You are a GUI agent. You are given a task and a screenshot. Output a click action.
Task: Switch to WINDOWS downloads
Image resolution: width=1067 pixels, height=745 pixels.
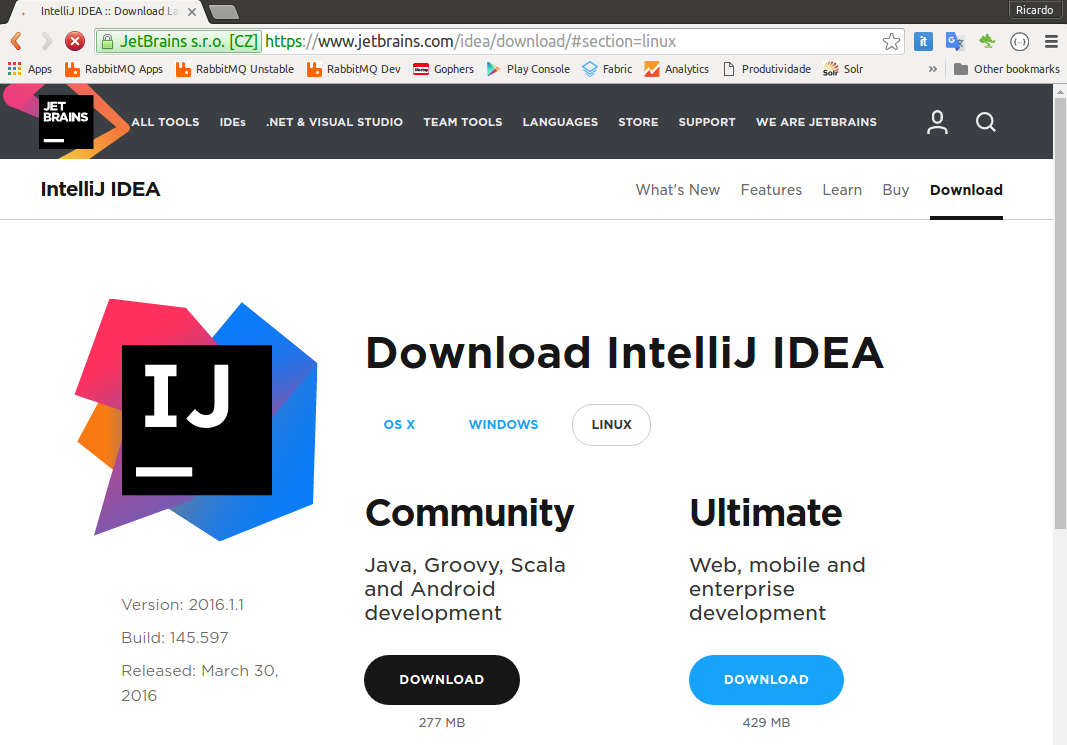point(504,425)
